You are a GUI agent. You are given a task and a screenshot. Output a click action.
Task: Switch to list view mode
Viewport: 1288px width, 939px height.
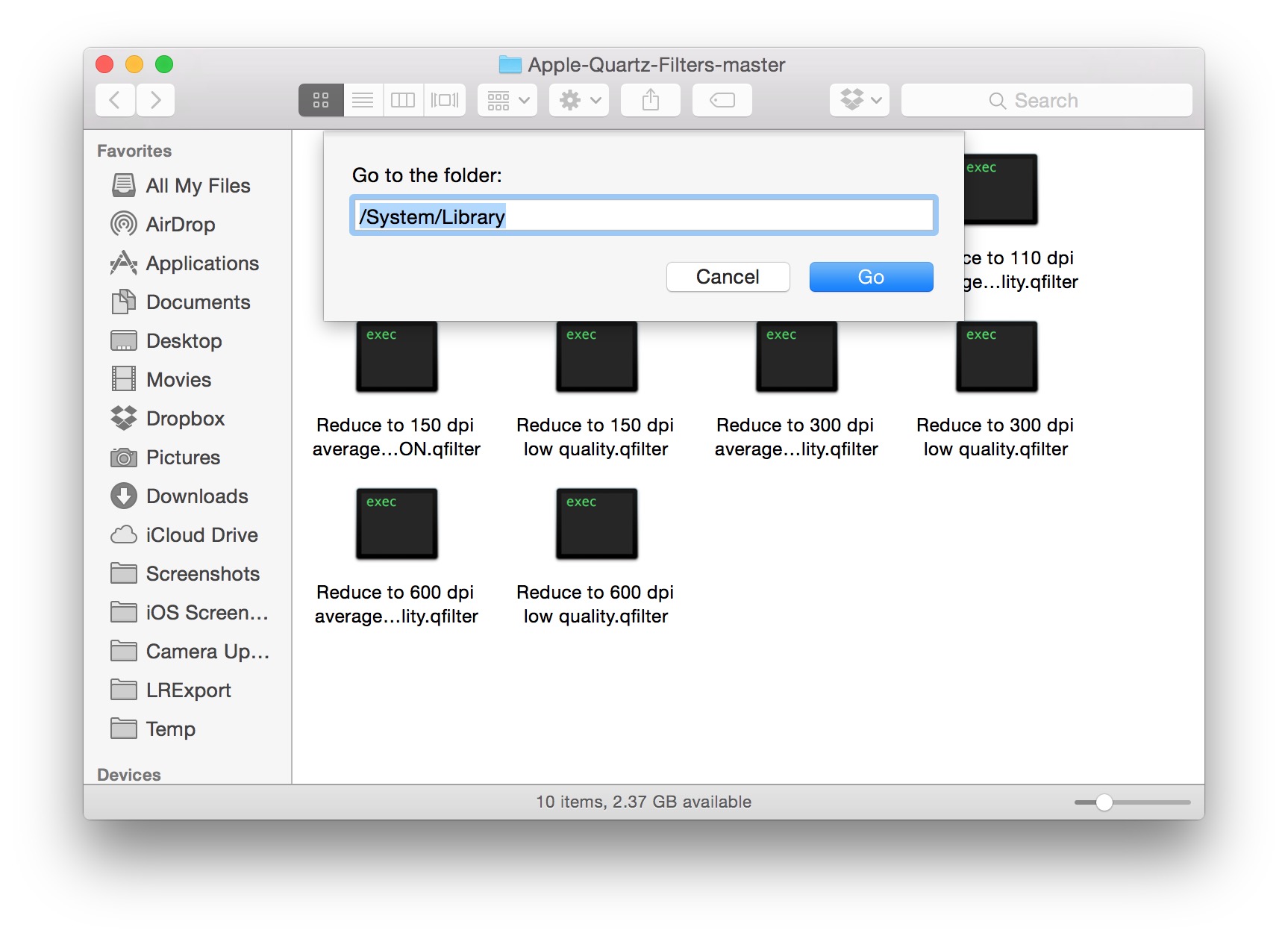point(363,100)
